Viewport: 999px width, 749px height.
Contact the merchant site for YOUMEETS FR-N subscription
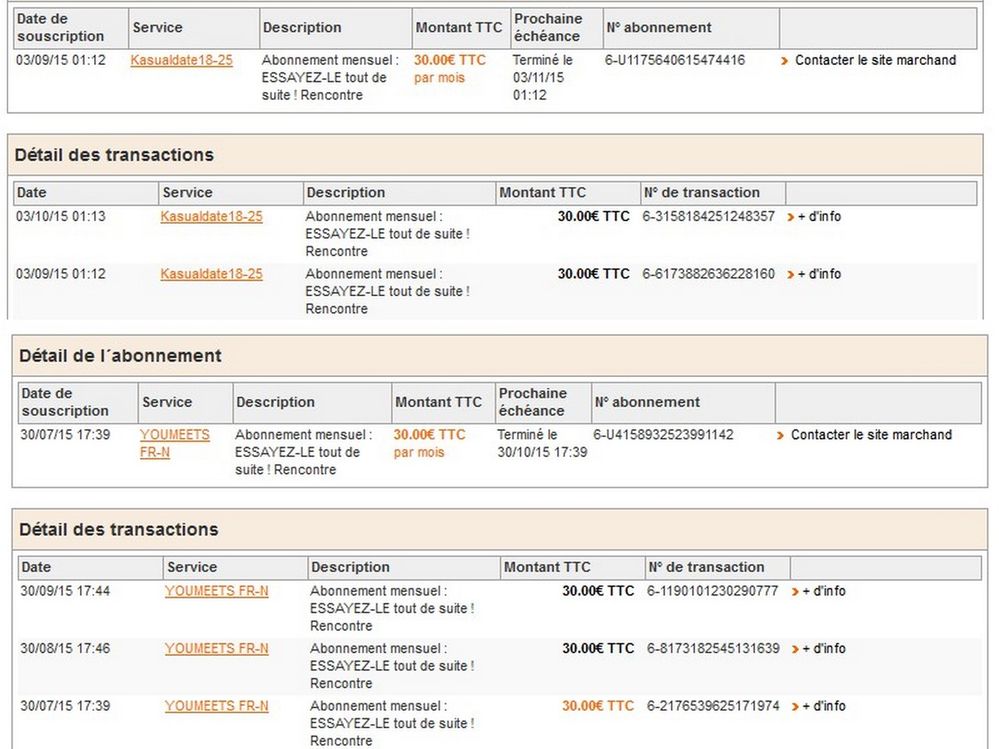tap(870, 435)
